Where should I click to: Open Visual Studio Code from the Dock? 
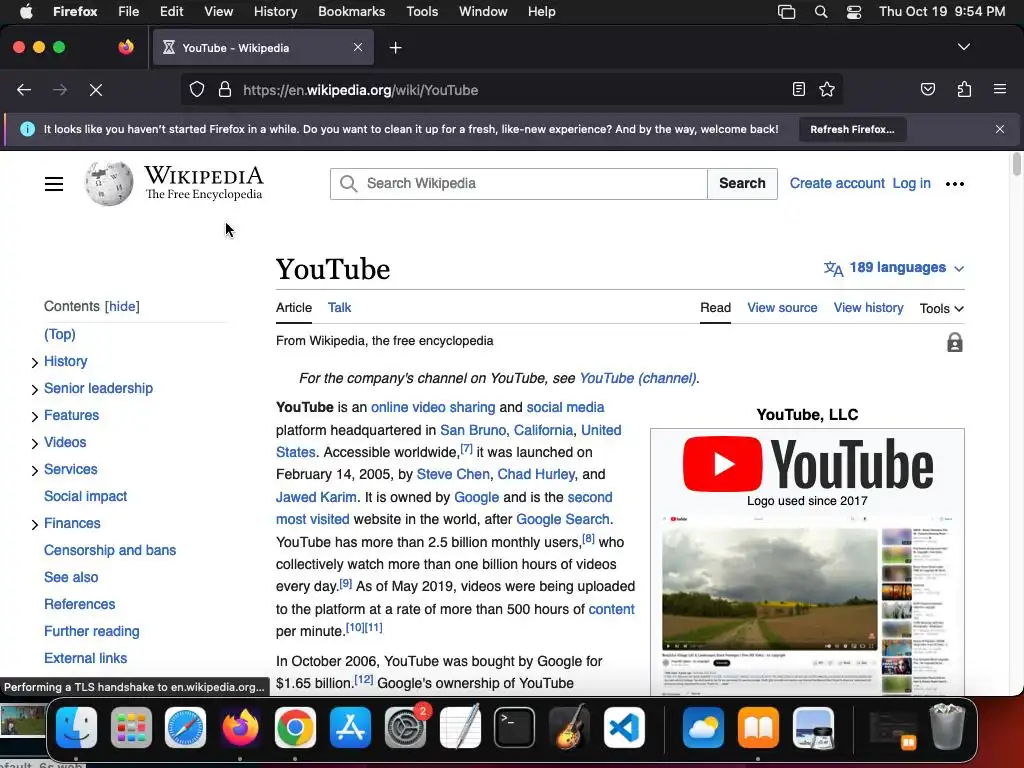click(x=624, y=727)
